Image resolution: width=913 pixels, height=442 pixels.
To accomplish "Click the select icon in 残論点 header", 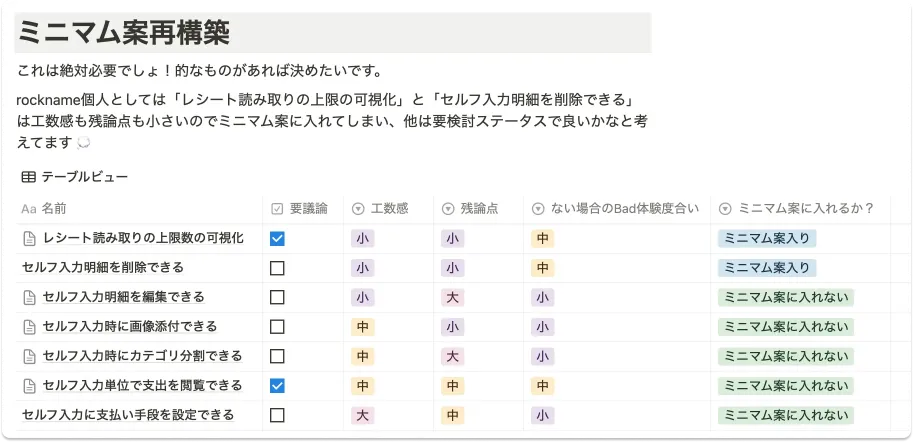I will (x=448, y=209).
